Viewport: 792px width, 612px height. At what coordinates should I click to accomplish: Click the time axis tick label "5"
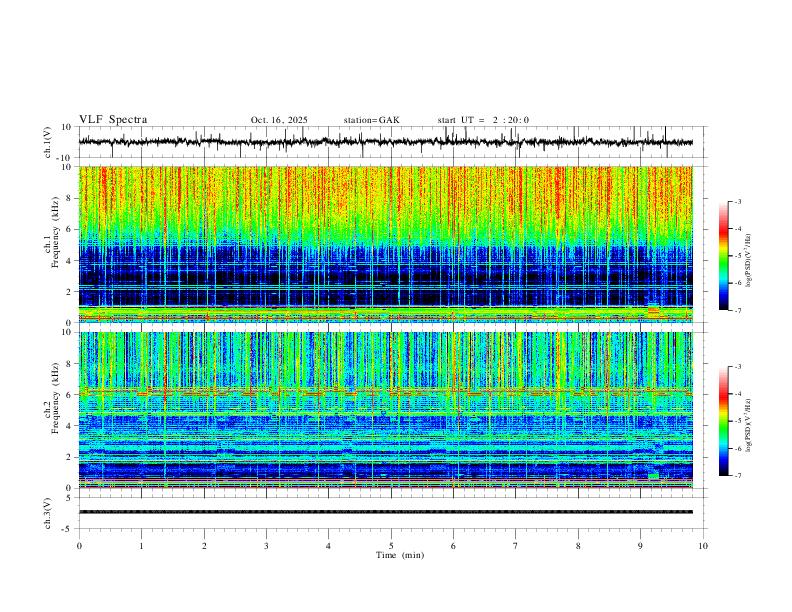391,546
